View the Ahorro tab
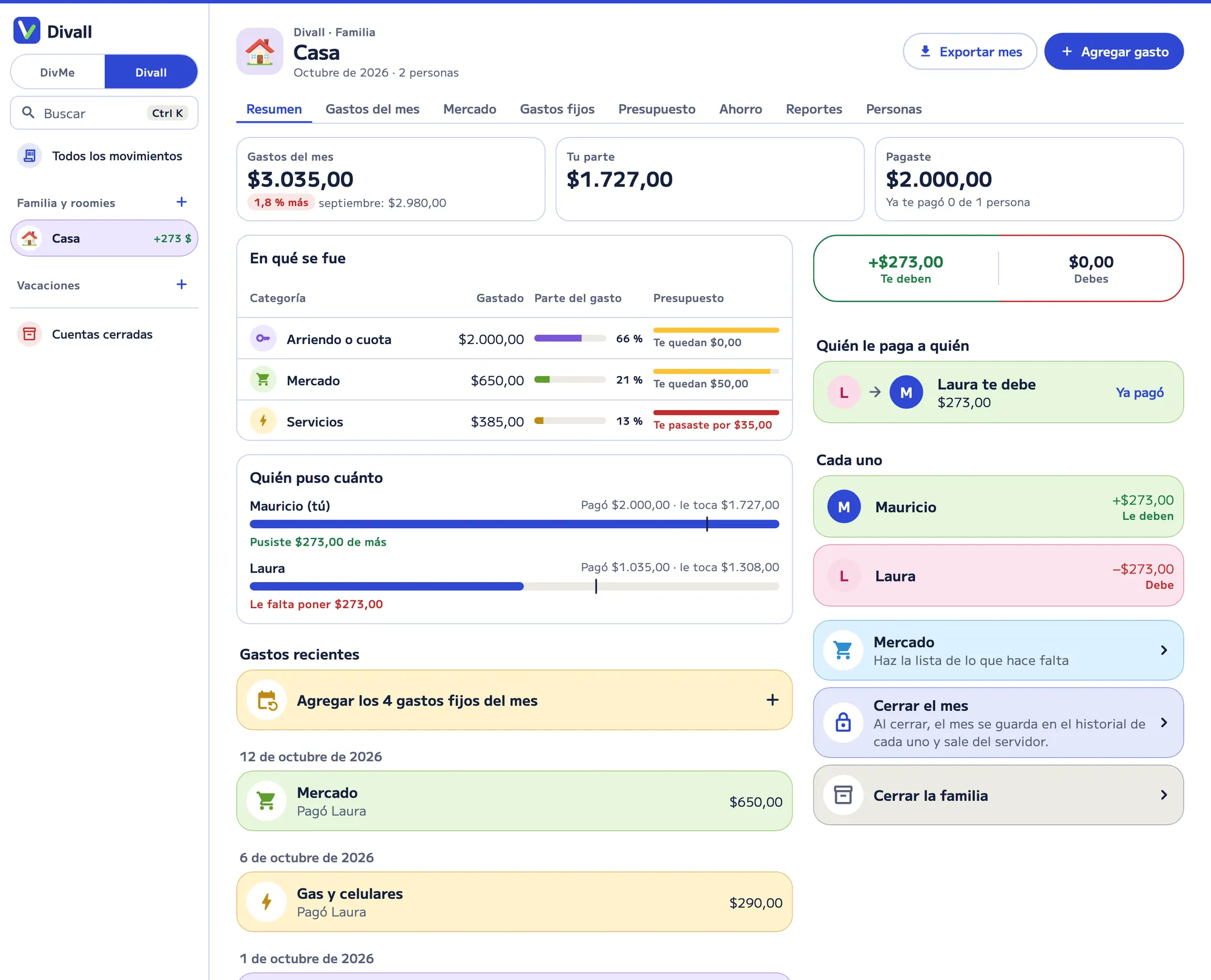The image size is (1211, 980). coord(741,109)
